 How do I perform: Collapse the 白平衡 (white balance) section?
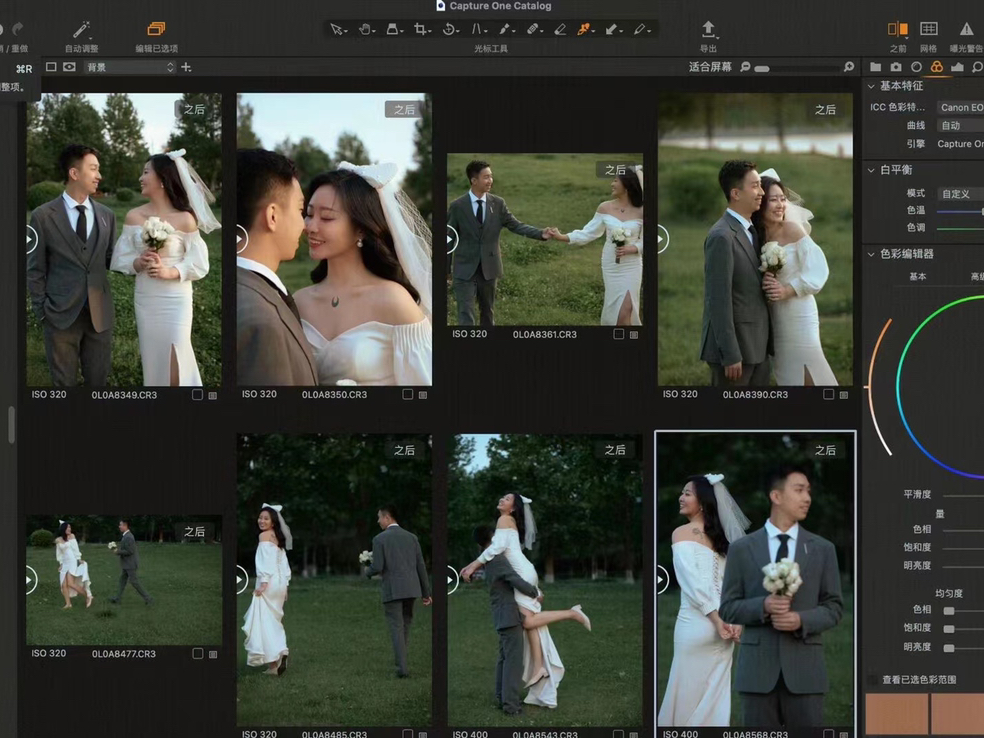click(871, 170)
